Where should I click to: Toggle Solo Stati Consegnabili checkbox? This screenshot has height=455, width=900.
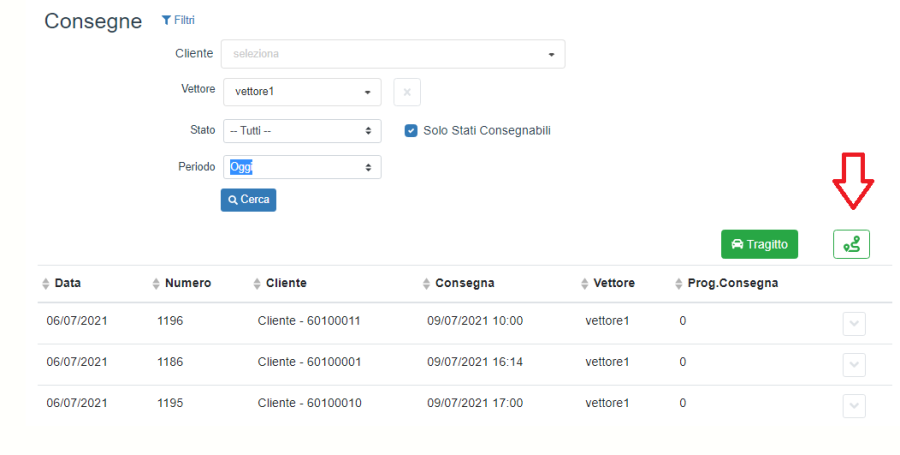(411, 131)
